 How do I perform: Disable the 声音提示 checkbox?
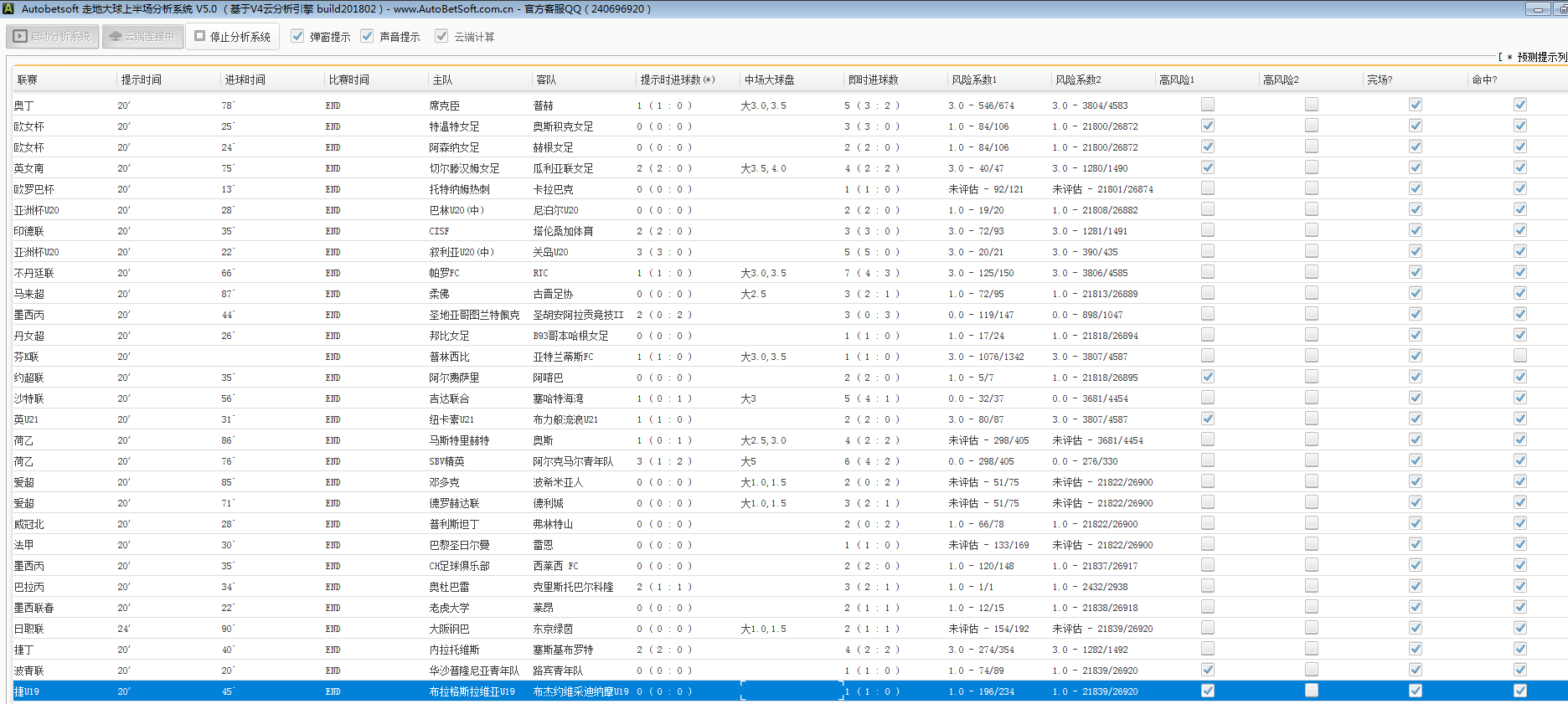point(367,37)
